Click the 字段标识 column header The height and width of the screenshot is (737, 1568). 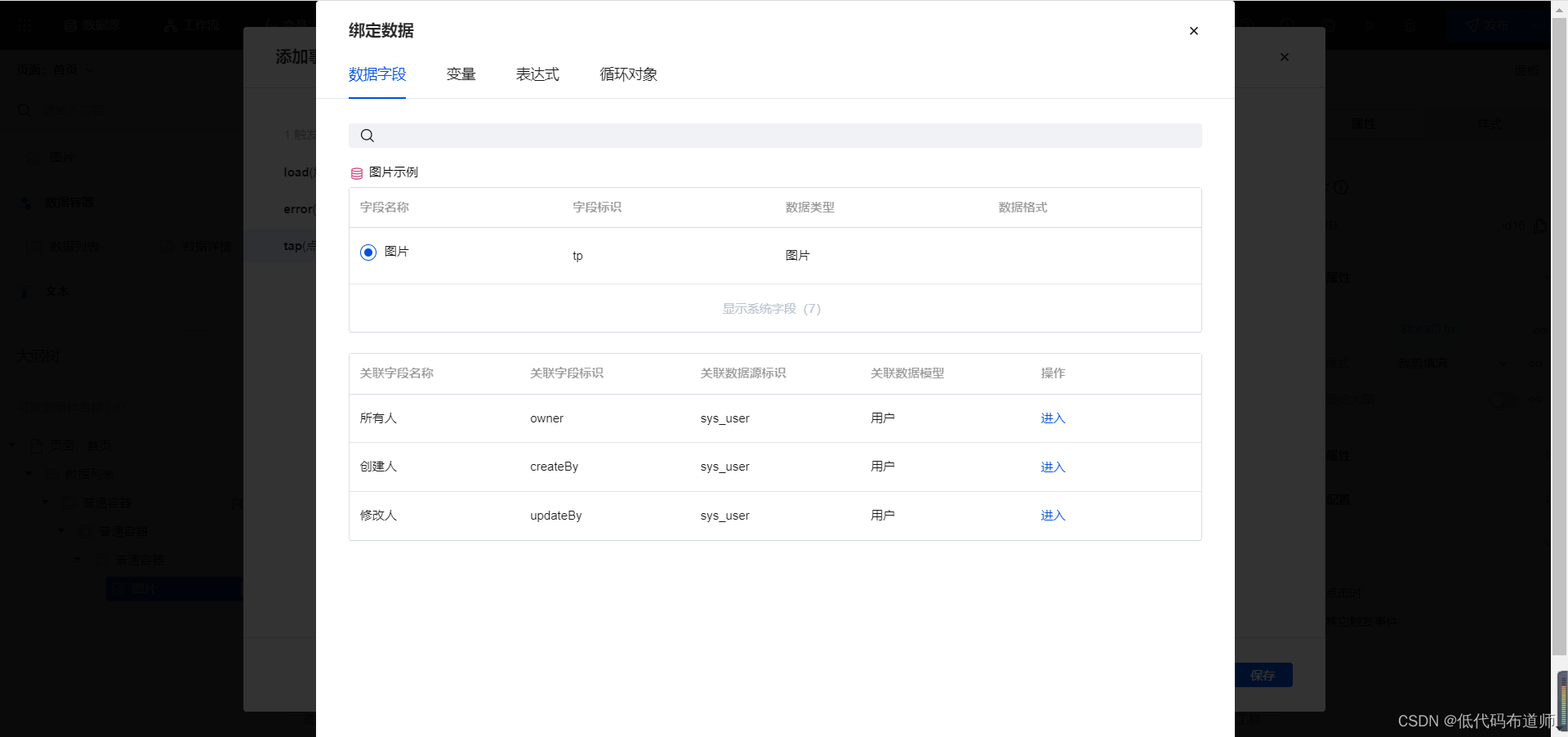point(597,208)
